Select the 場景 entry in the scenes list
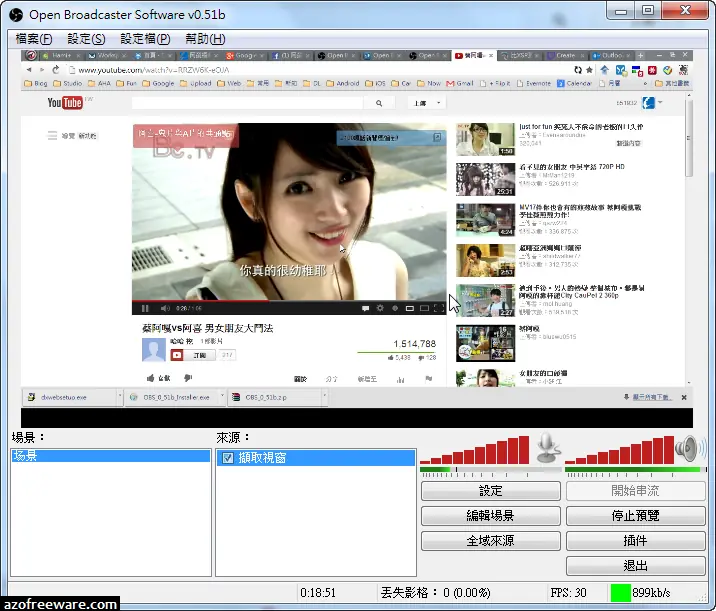716x611 pixels. 111,456
